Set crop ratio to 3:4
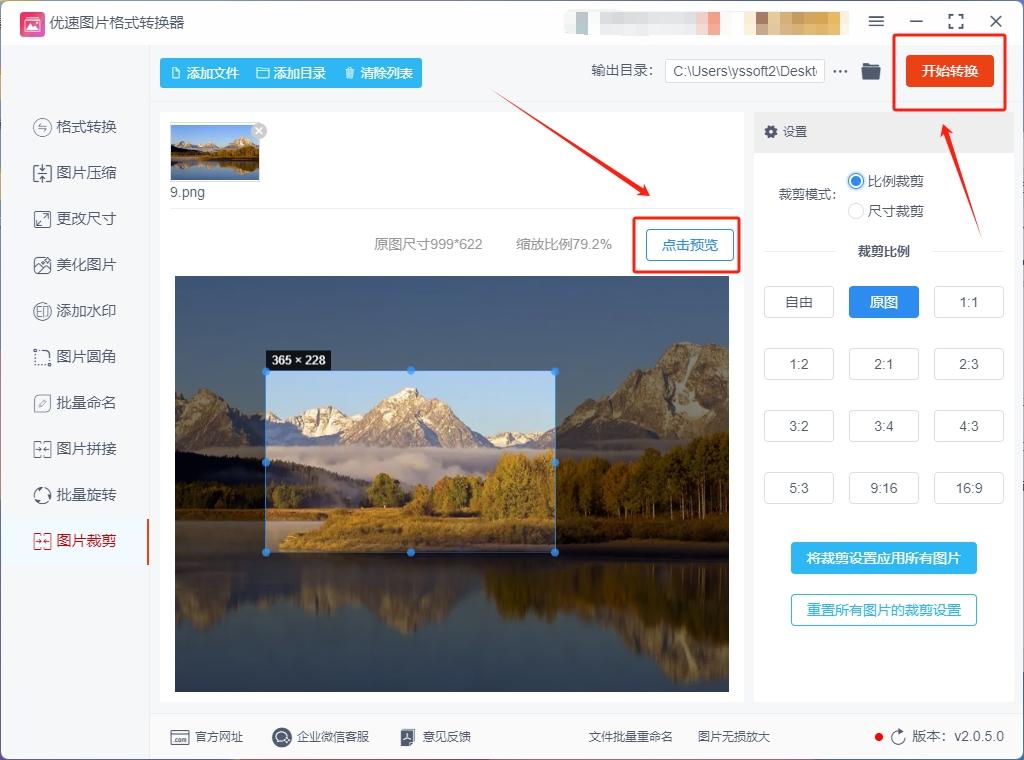This screenshot has height=760, width=1024. pos(884,426)
